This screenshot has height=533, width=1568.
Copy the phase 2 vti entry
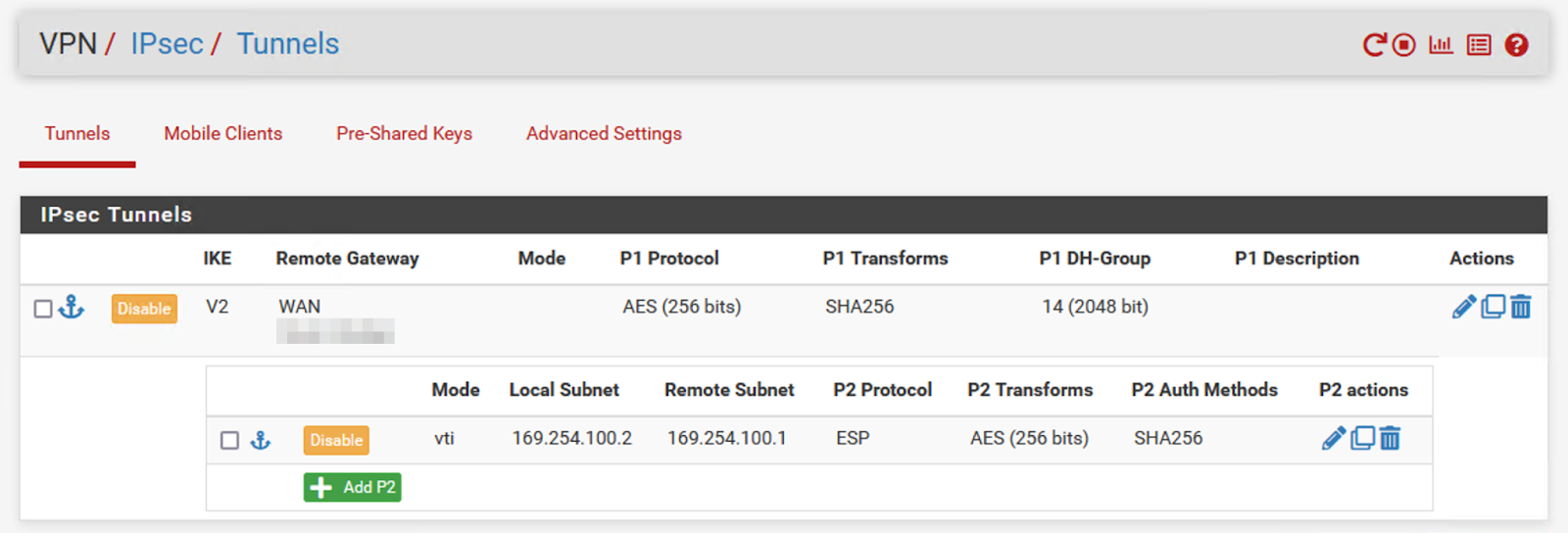(x=1362, y=438)
